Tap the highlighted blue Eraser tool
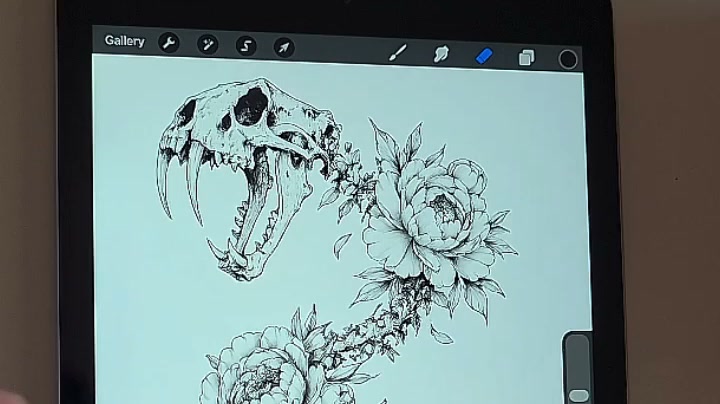The height and width of the screenshot is (404, 720). coord(484,56)
